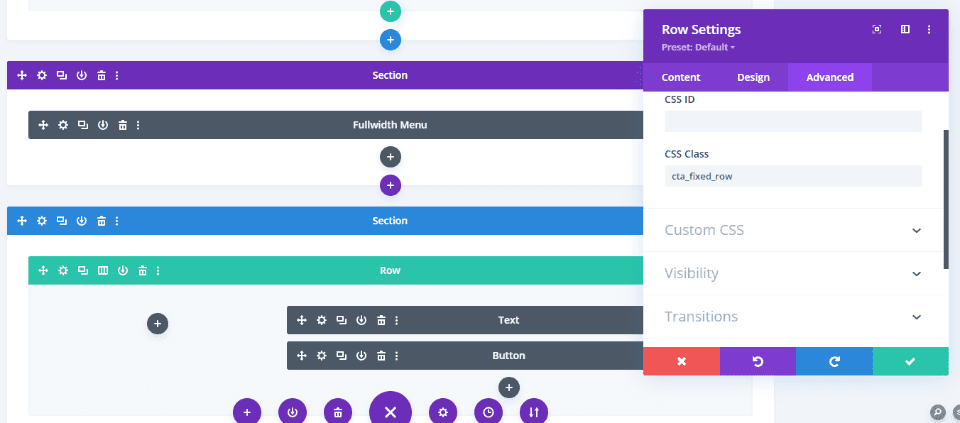The height and width of the screenshot is (423, 960).
Task: Open settings gear on Fullwidth Menu module
Action: [63, 125]
